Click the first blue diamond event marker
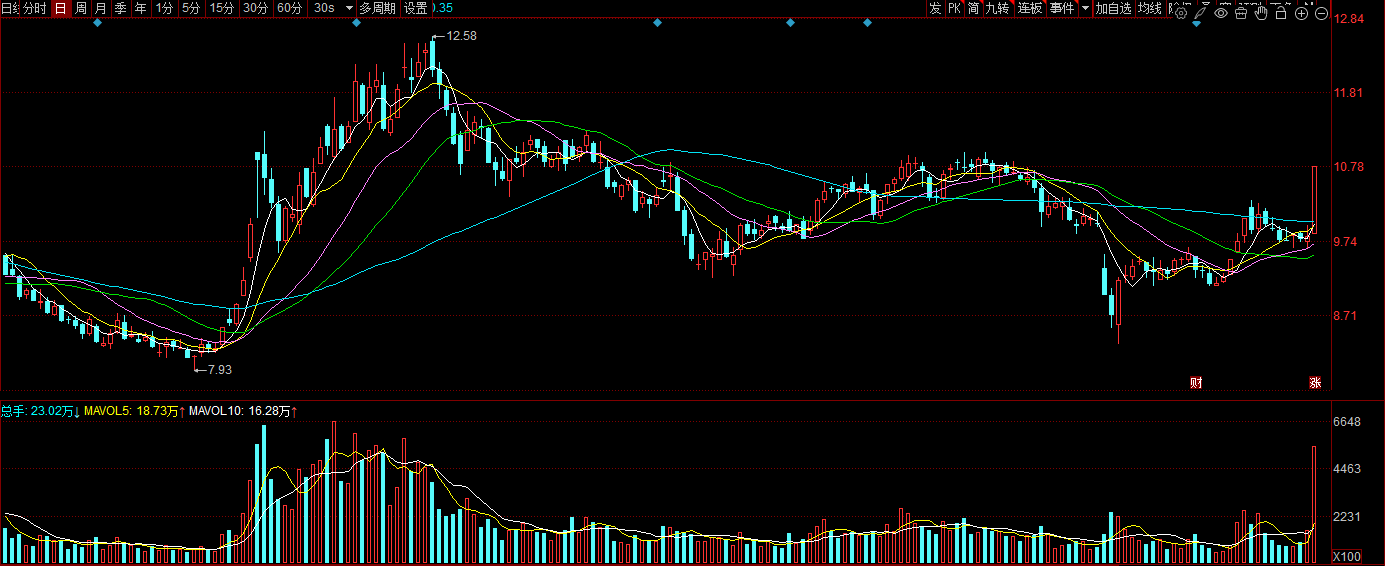 (97, 23)
